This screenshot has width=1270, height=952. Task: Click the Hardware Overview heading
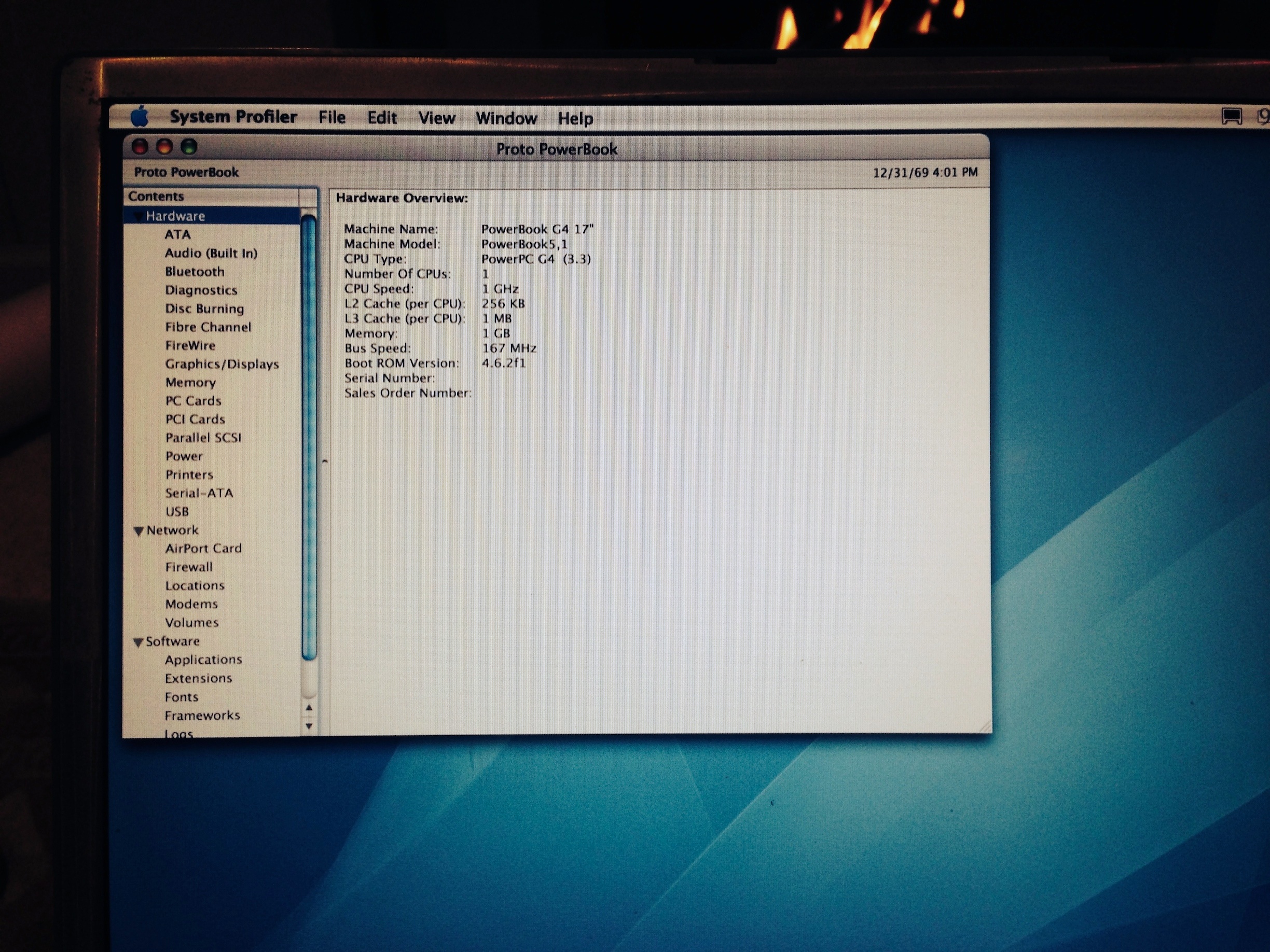[402, 198]
